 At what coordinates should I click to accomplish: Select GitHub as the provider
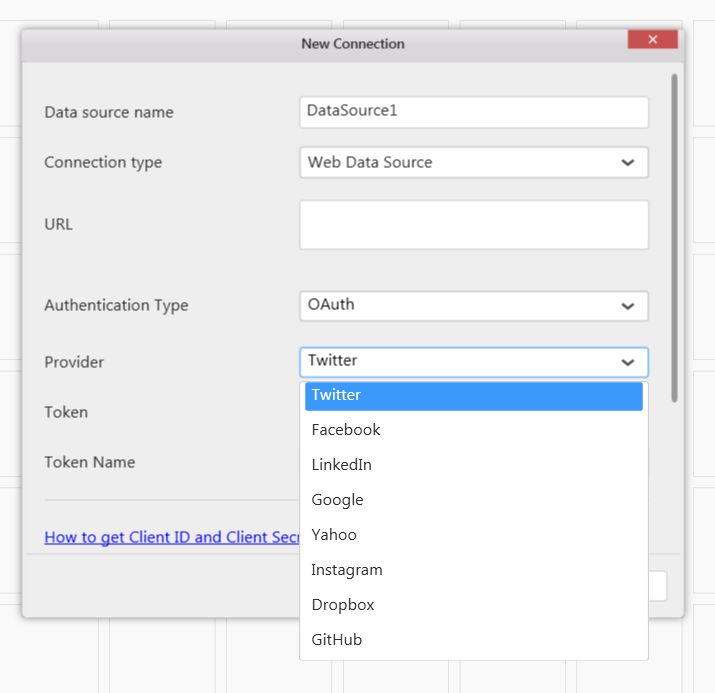(474, 640)
